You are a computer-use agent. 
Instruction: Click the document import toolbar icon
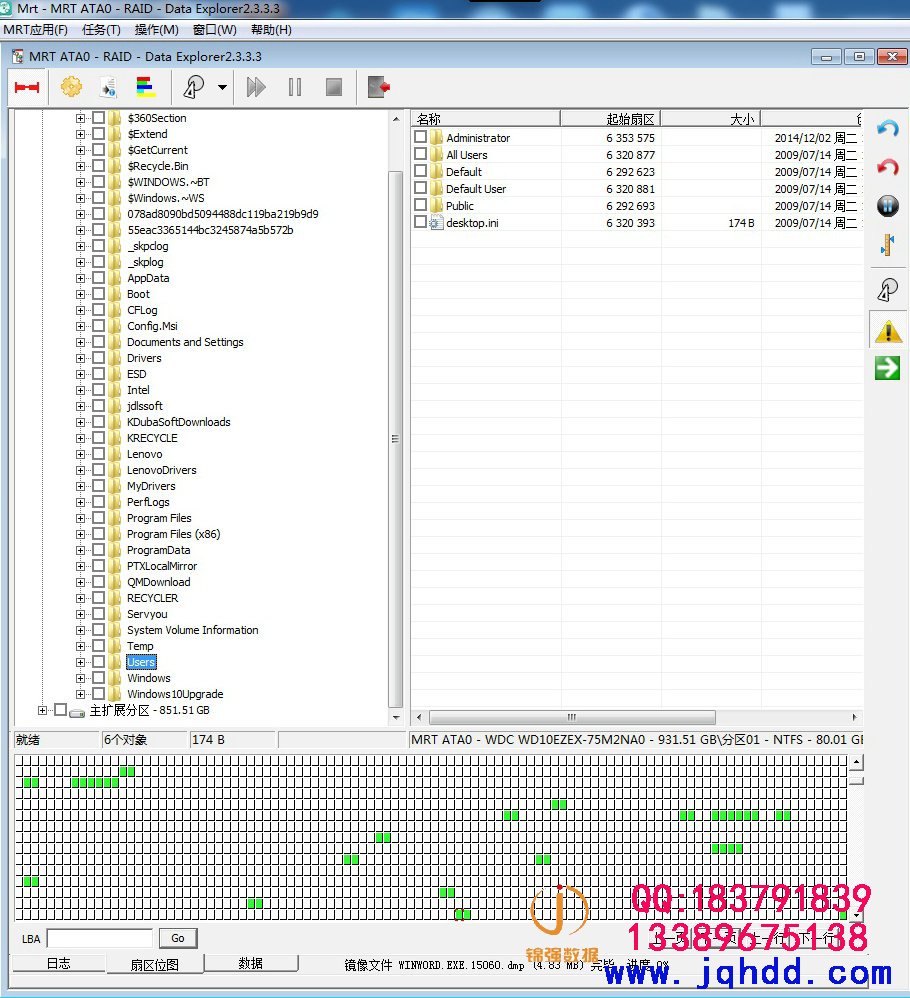(x=108, y=87)
